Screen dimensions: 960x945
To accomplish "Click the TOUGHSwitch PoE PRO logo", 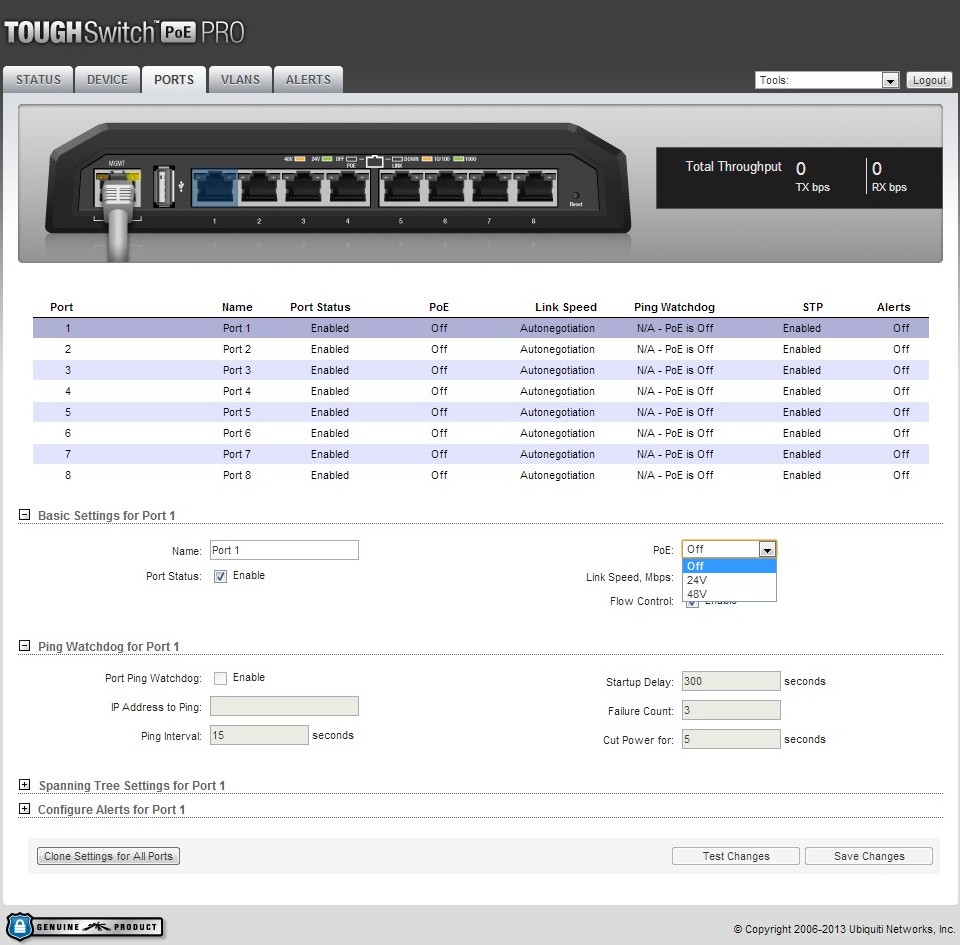I will point(124,32).
